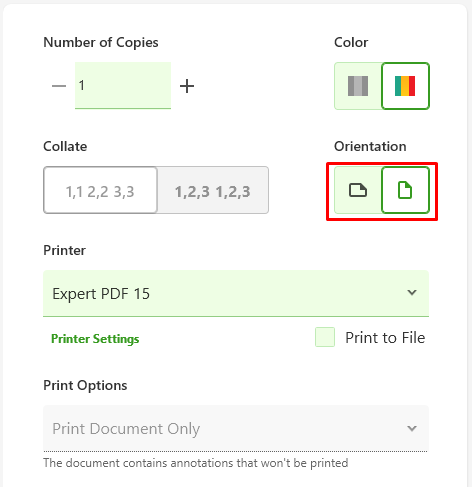The width and height of the screenshot is (472, 487).
Task: Open the Printer Settings link
Action: coord(95,339)
